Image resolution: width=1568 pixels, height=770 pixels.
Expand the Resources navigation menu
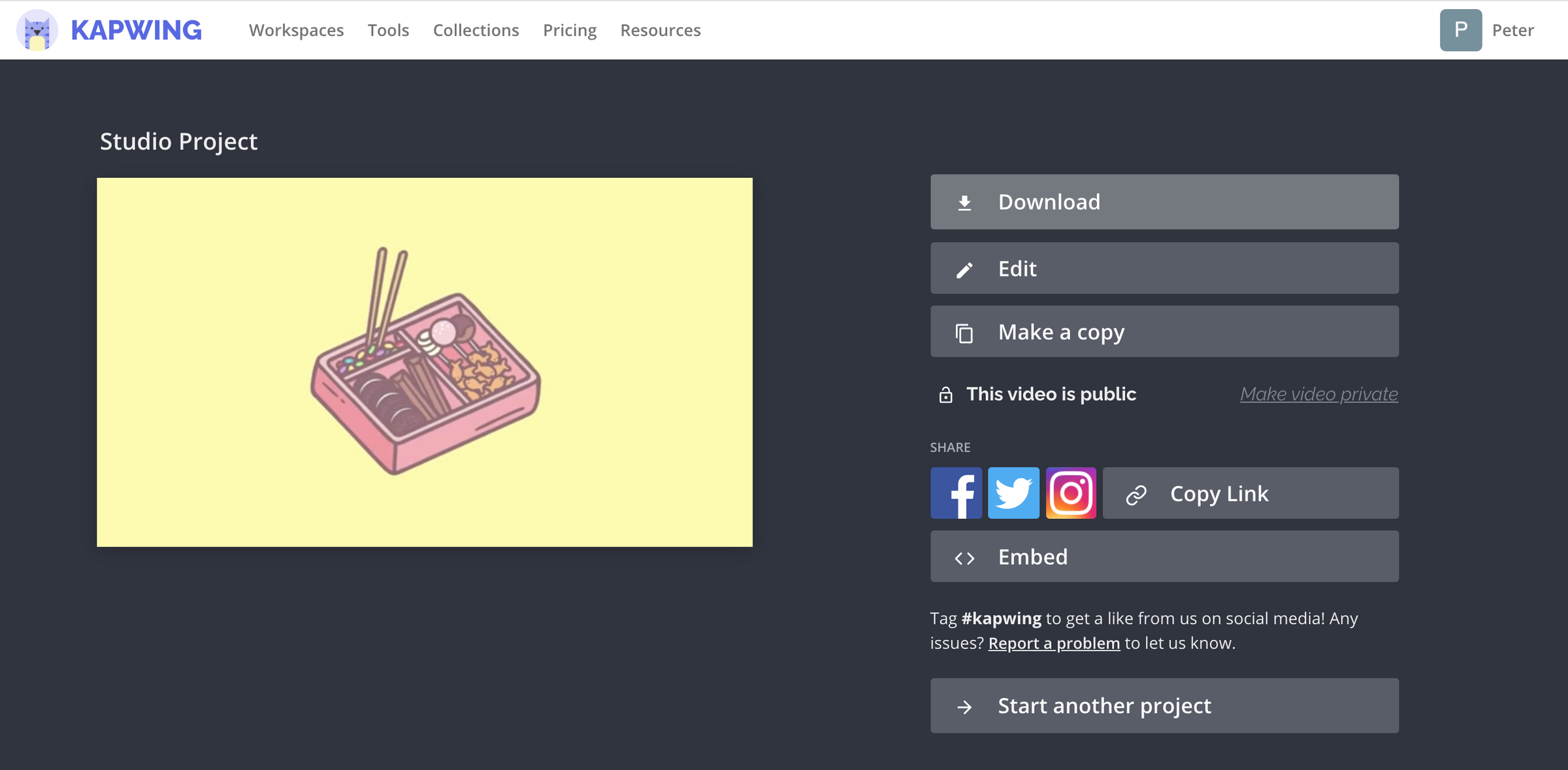click(x=660, y=30)
